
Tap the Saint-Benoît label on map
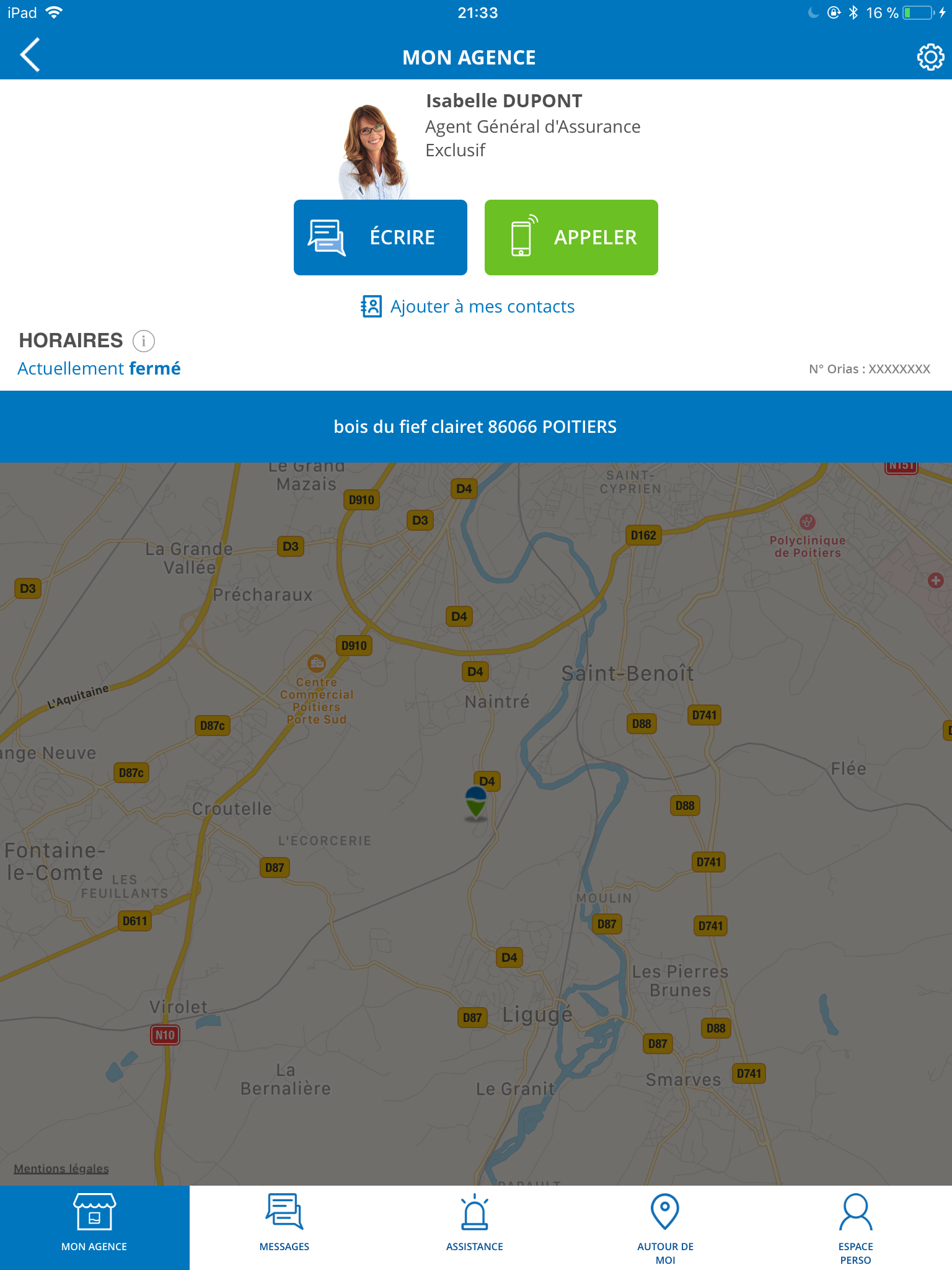(x=627, y=673)
